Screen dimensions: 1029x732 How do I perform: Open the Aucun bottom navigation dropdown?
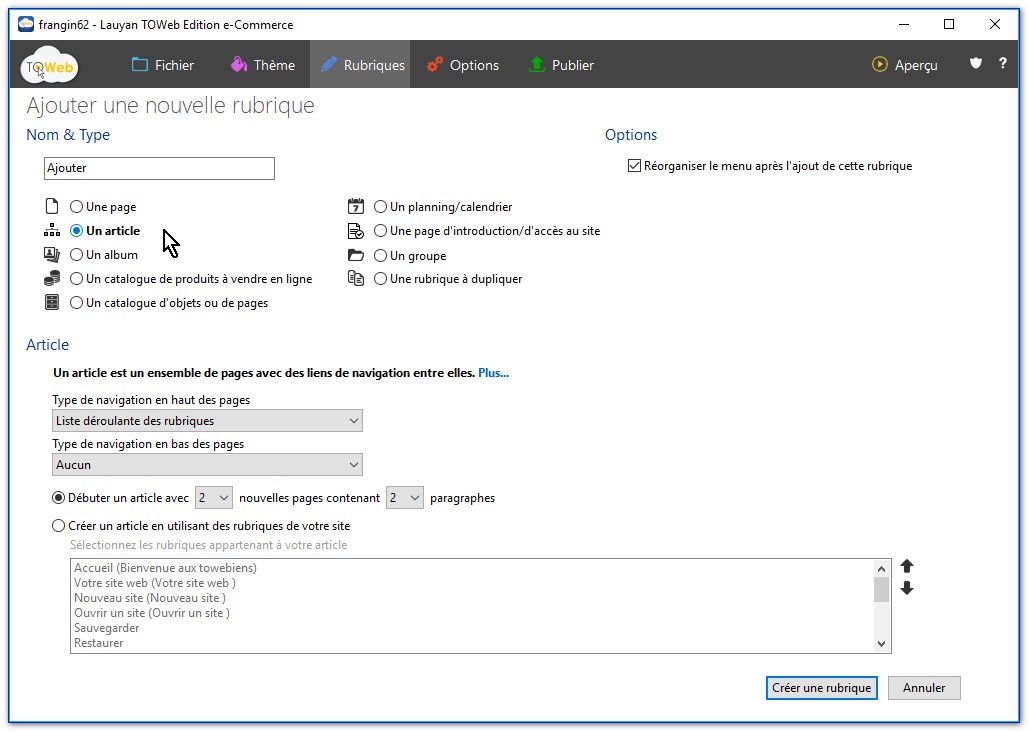tap(207, 465)
